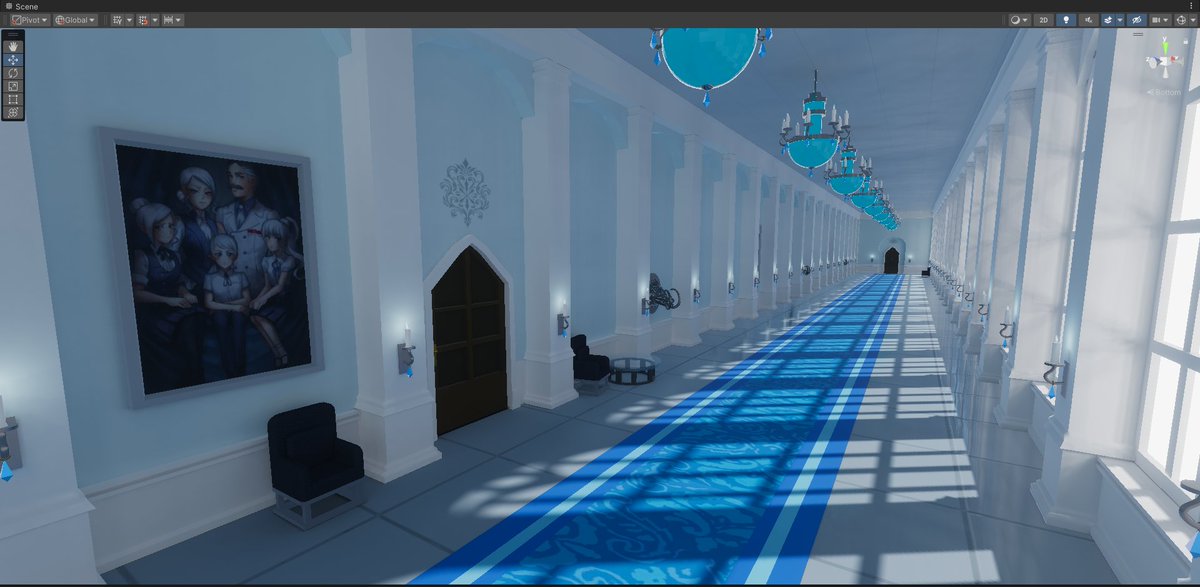Toggle scene grid visibility icon

pos(117,20)
